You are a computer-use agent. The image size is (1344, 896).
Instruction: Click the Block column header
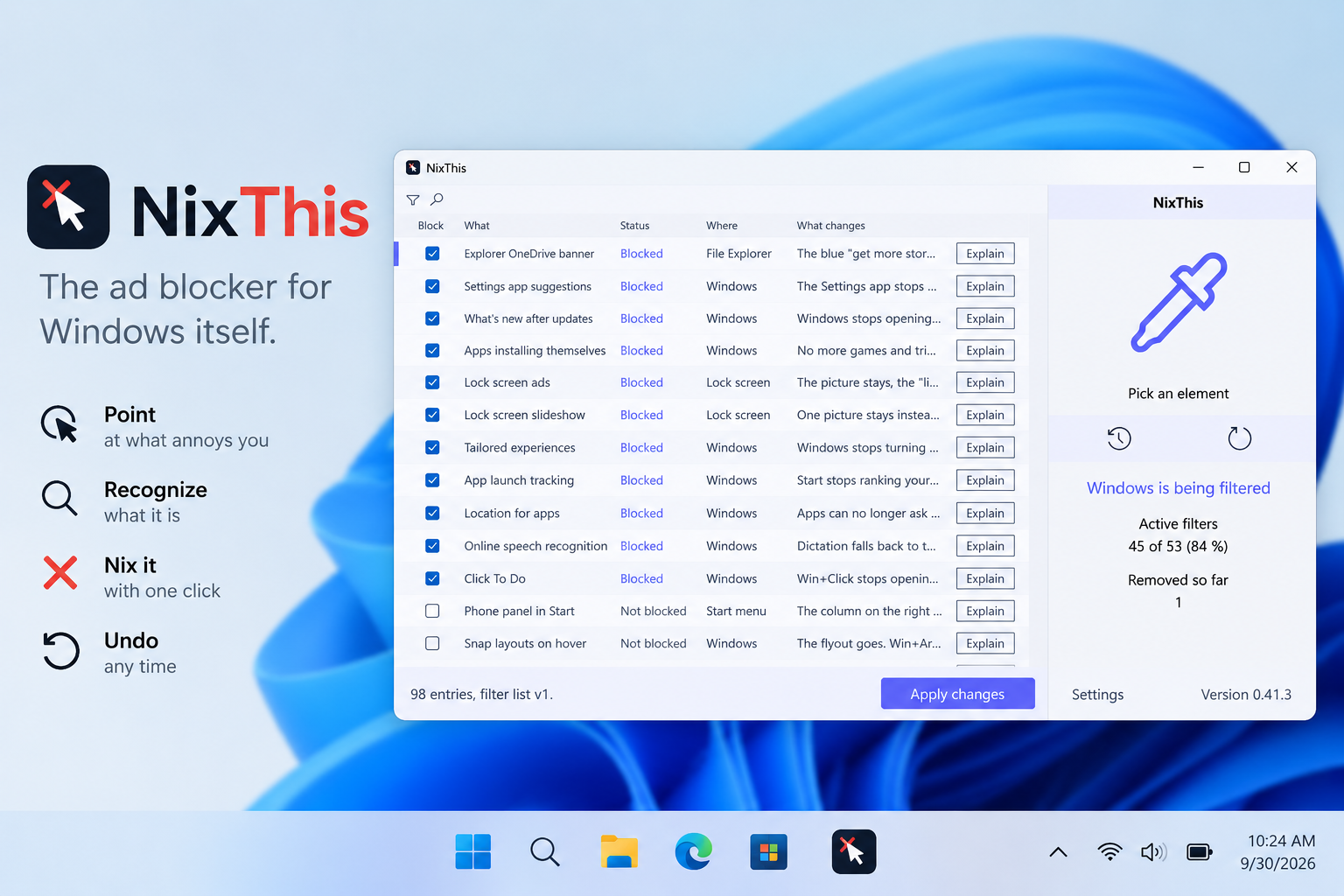tap(430, 226)
